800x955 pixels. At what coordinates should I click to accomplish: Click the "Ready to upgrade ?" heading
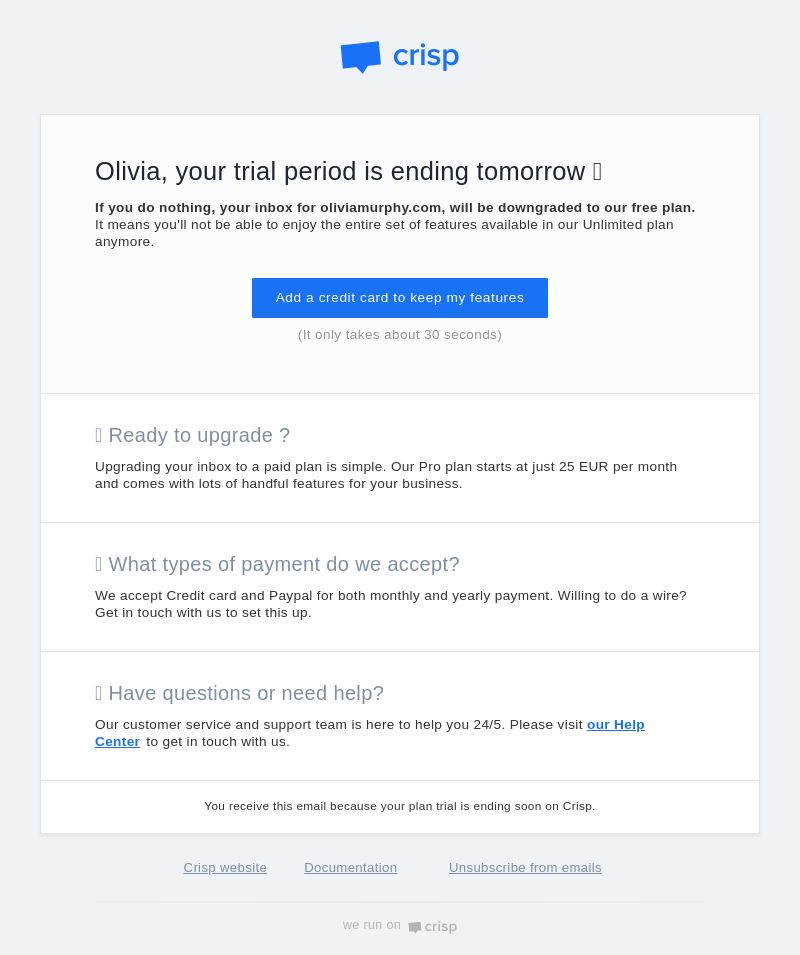(x=199, y=435)
